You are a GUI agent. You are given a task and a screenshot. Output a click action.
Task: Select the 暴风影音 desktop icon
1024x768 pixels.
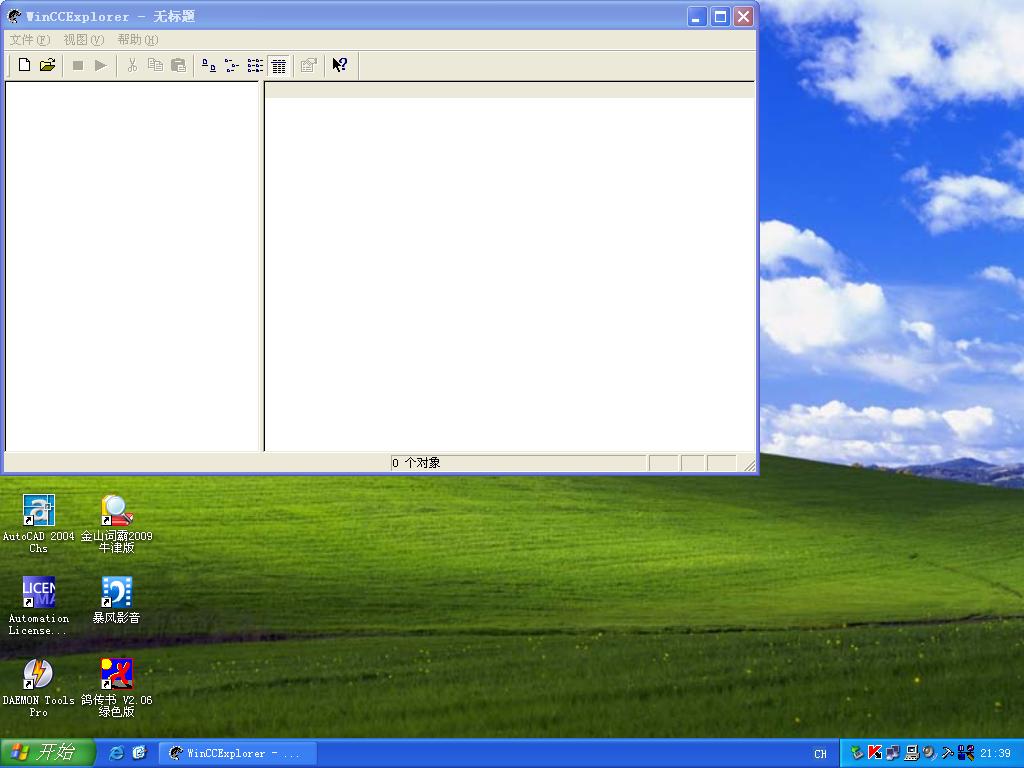point(116,600)
